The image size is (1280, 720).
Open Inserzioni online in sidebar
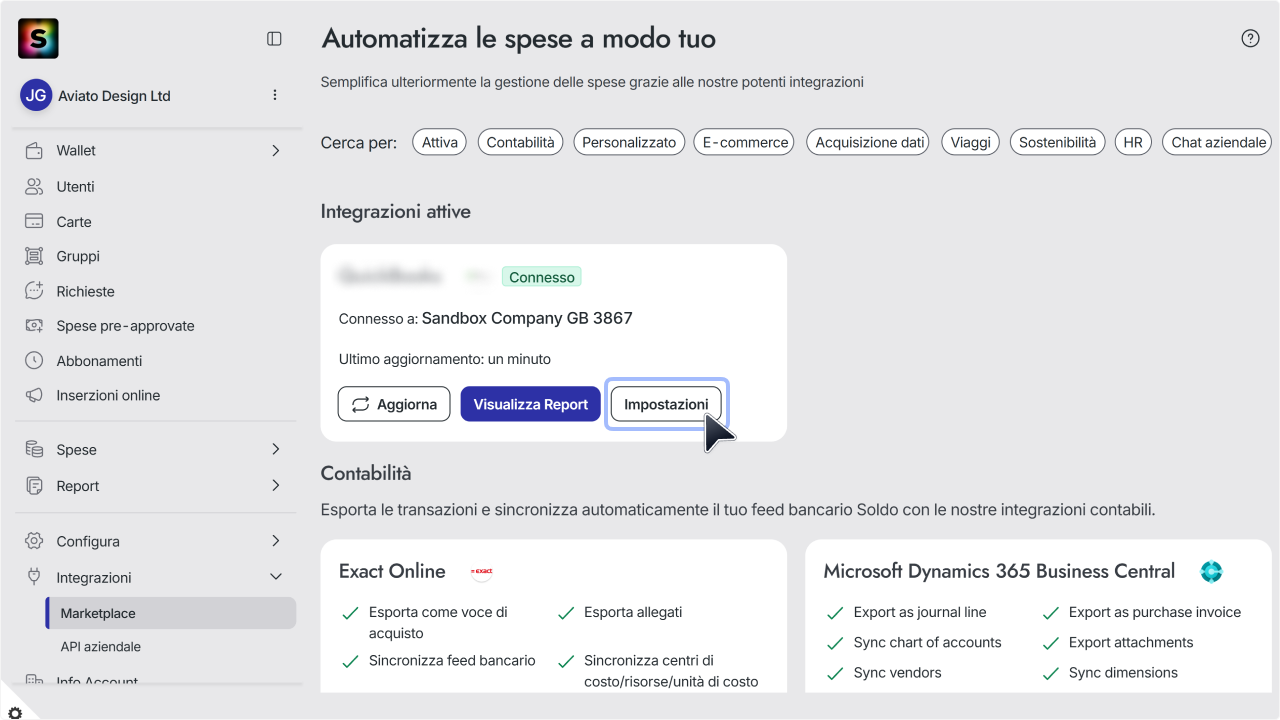[108, 395]
